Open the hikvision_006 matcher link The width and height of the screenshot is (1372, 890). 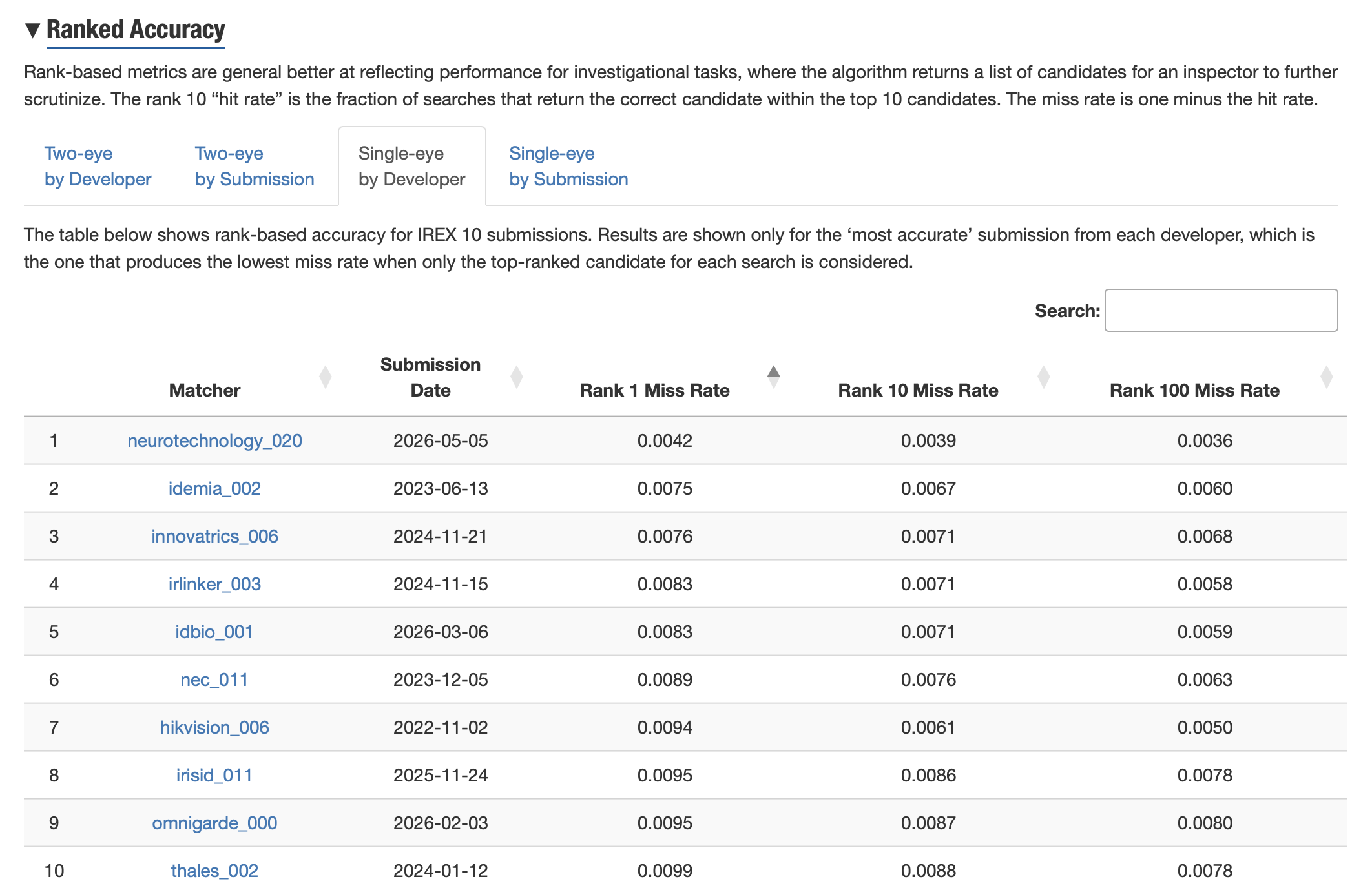coord(214,727)
